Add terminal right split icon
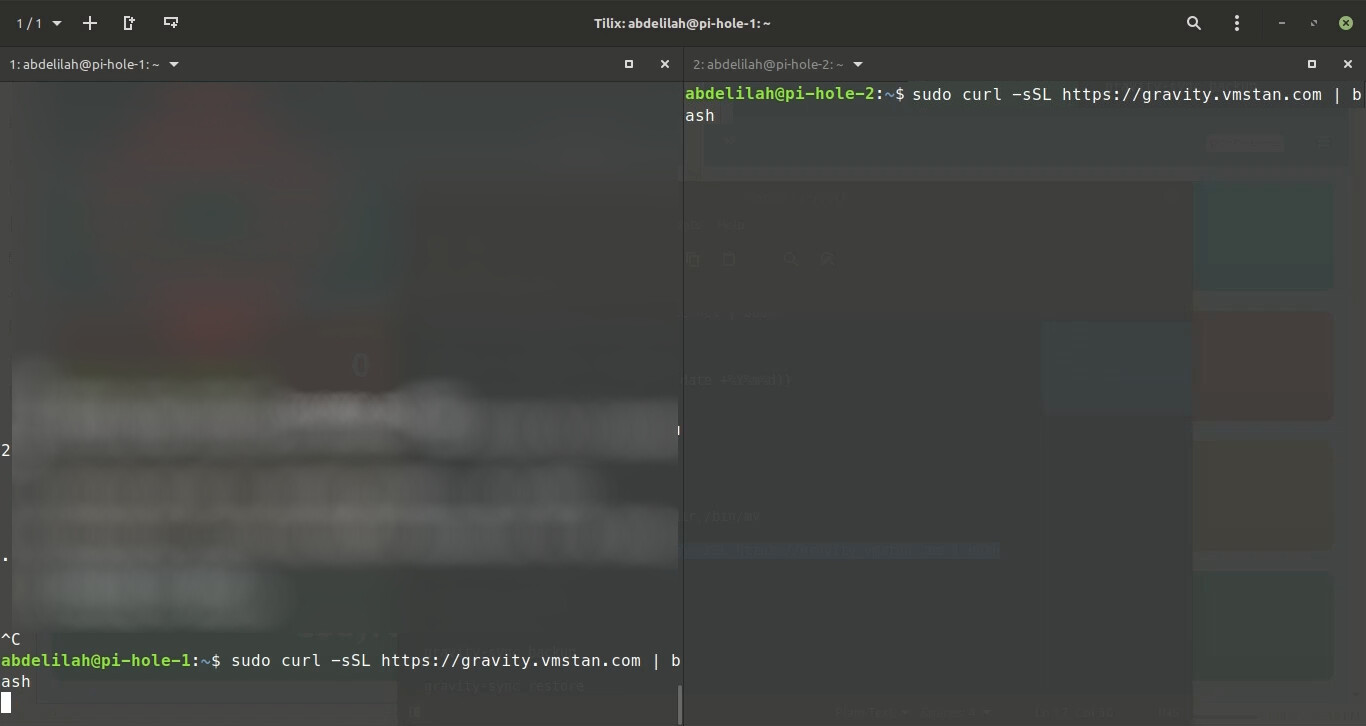Image resolution: width=1366 pixels, height=726 pixels. click(129, 23)
